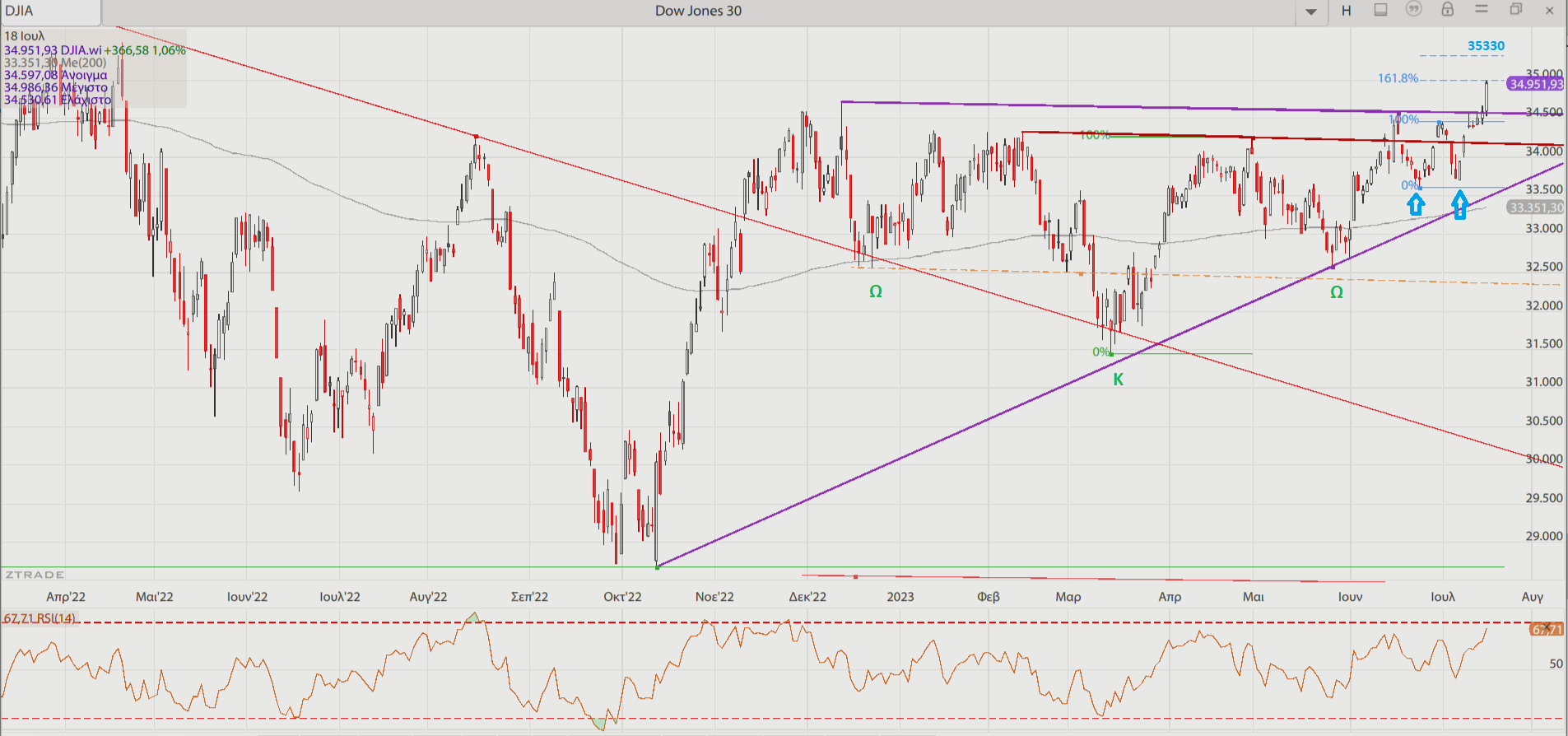Click the Ιουν'22 date axis label

coord(247,597)
